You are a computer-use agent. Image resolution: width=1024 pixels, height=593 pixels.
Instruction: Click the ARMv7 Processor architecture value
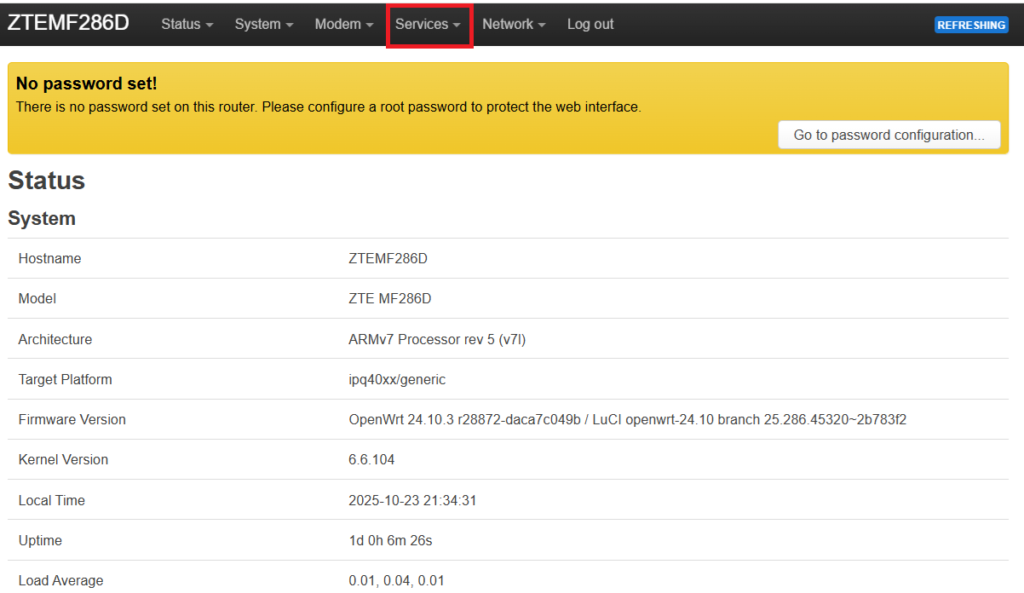click(x=437, y=340)
